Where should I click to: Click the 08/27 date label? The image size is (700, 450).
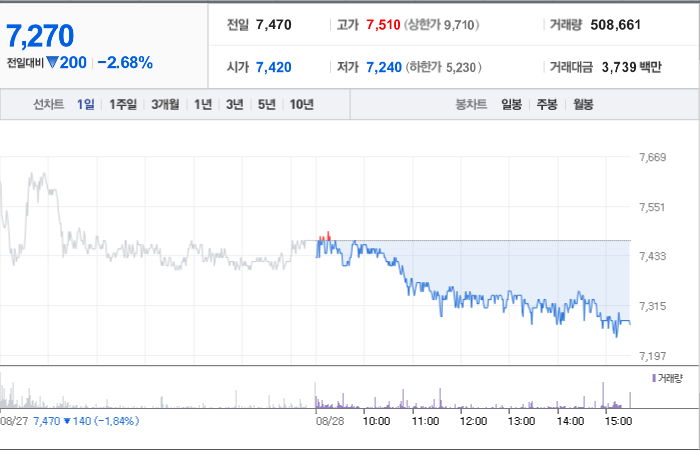point(14,421)
